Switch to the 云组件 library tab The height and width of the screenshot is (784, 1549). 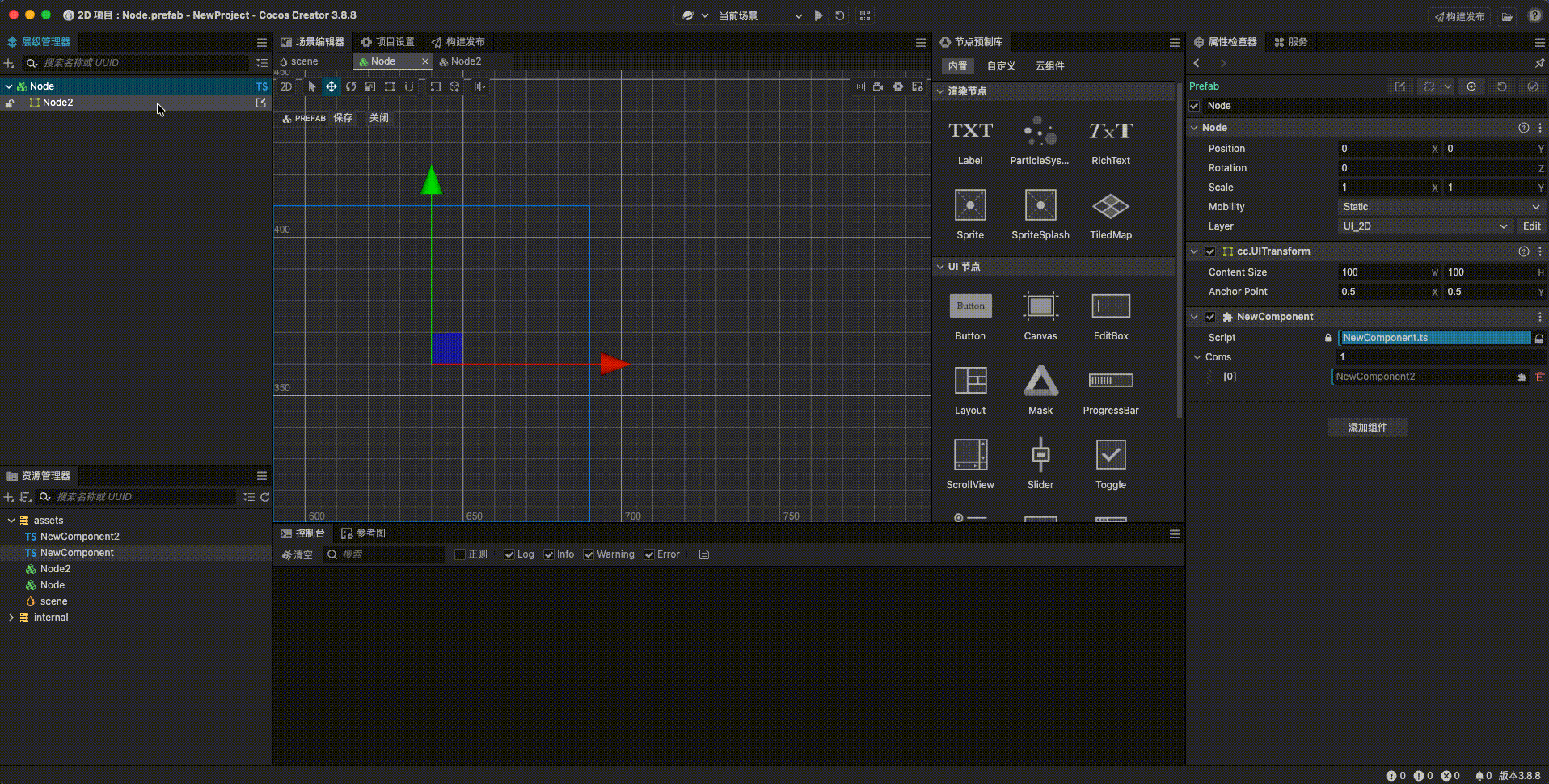click(x=1049, y=66)
